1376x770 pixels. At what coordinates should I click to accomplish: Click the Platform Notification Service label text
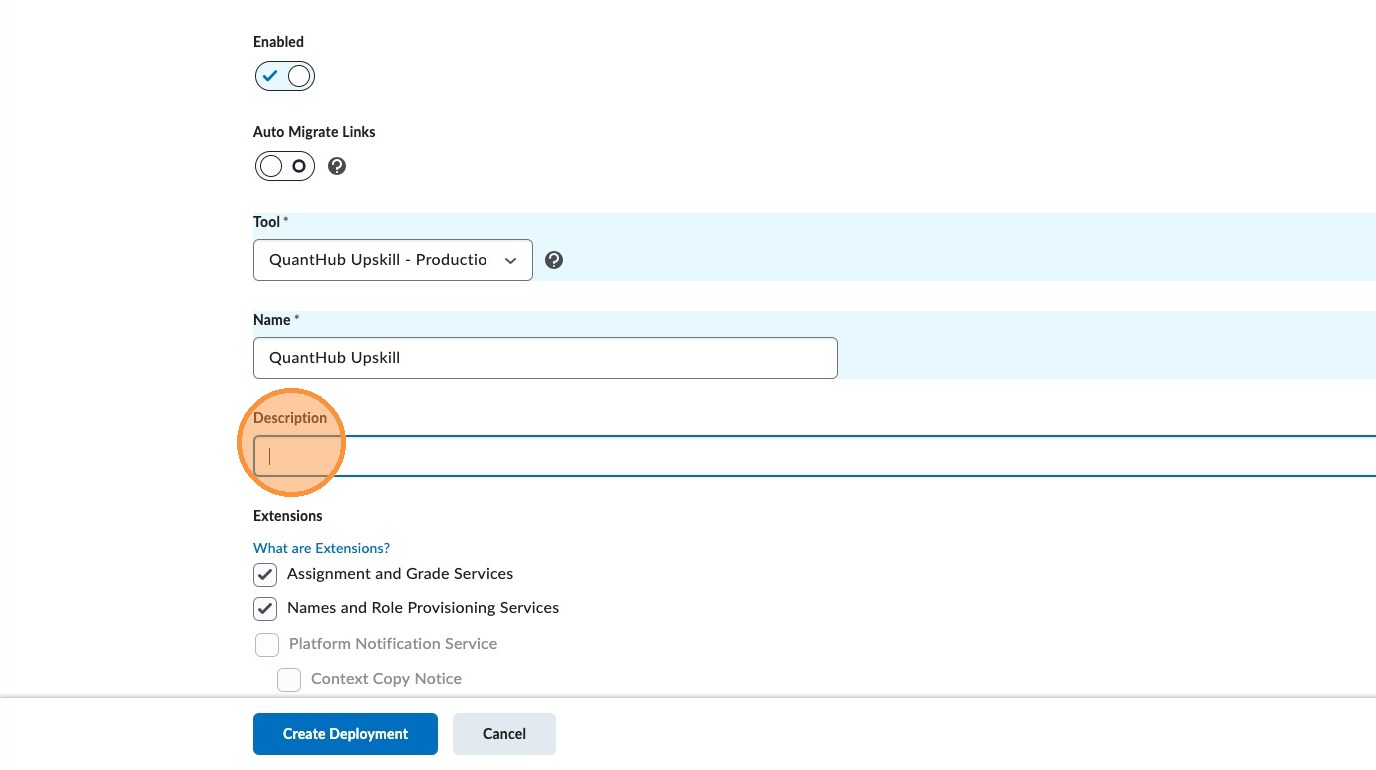click(393, 644)
